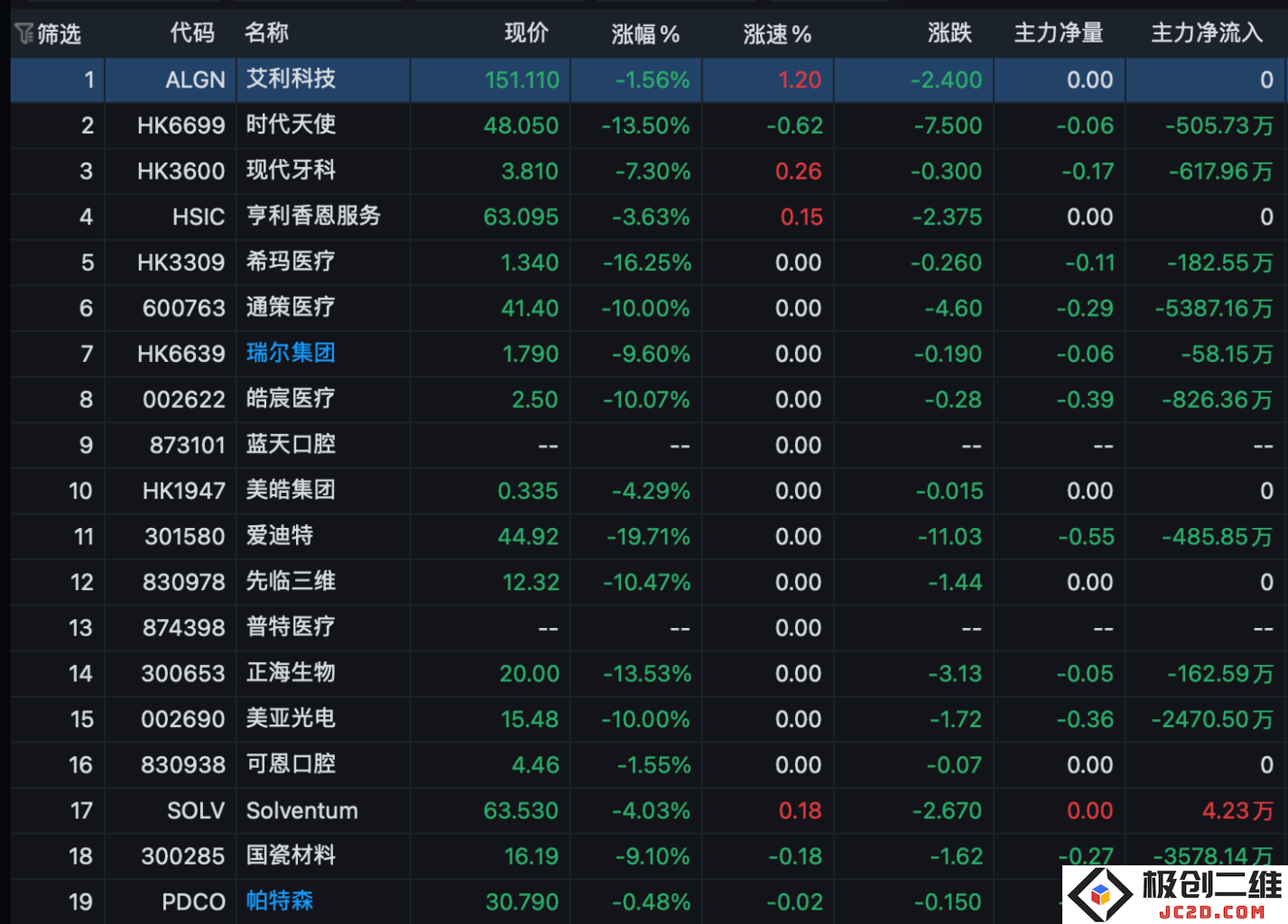
Task: Sort by the 主力净流入 column header
Action: (x=1207, y=33)
